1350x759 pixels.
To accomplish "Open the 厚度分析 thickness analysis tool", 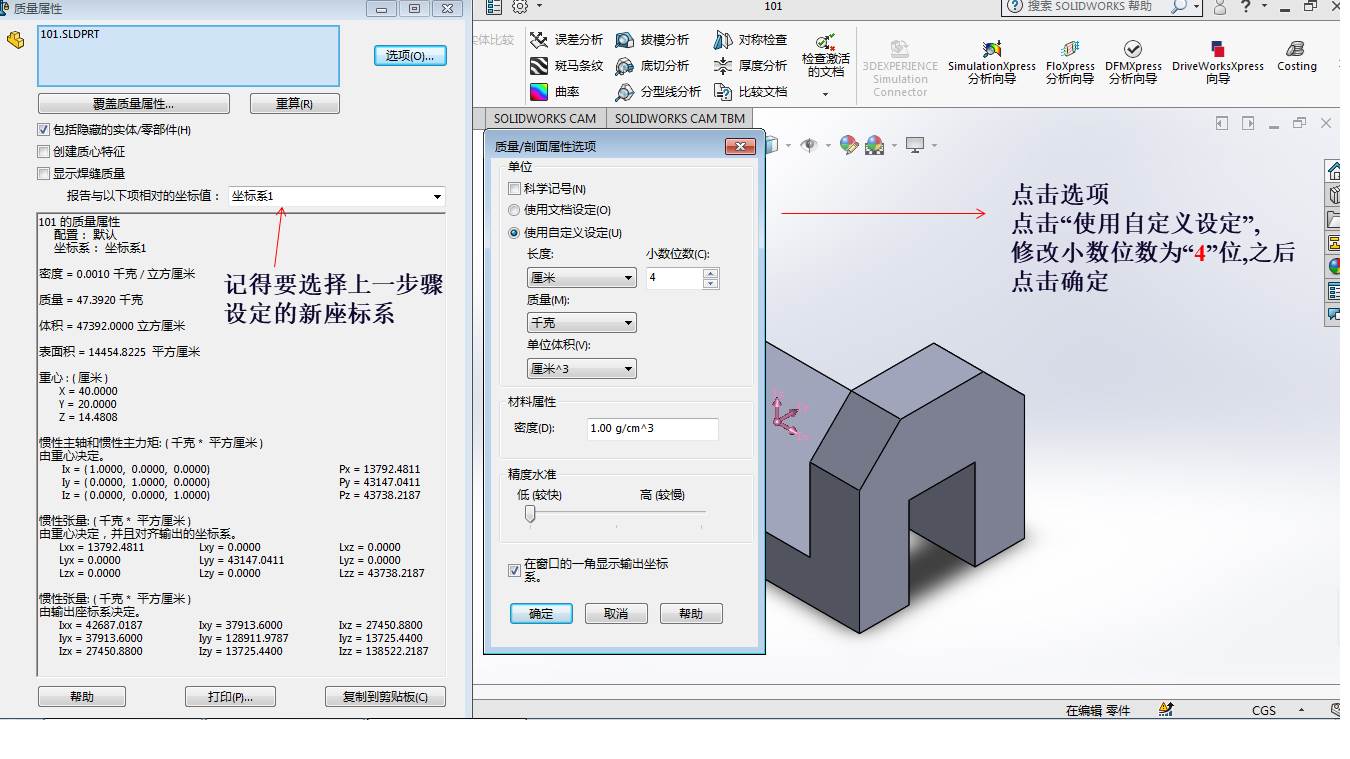I will coord(750,66).
